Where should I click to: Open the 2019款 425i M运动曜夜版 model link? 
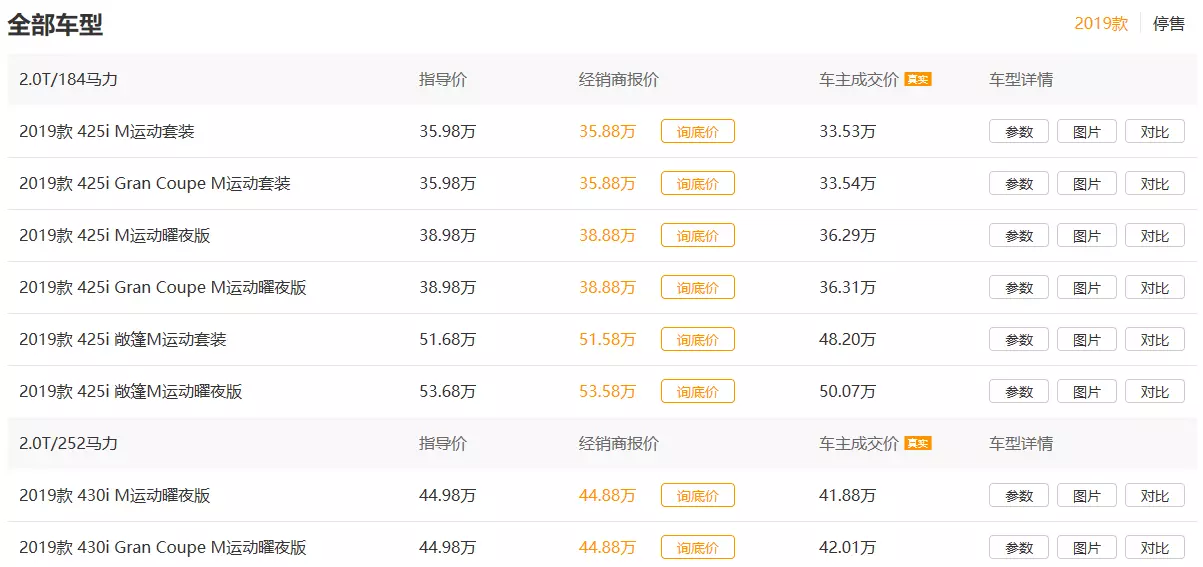115,236
